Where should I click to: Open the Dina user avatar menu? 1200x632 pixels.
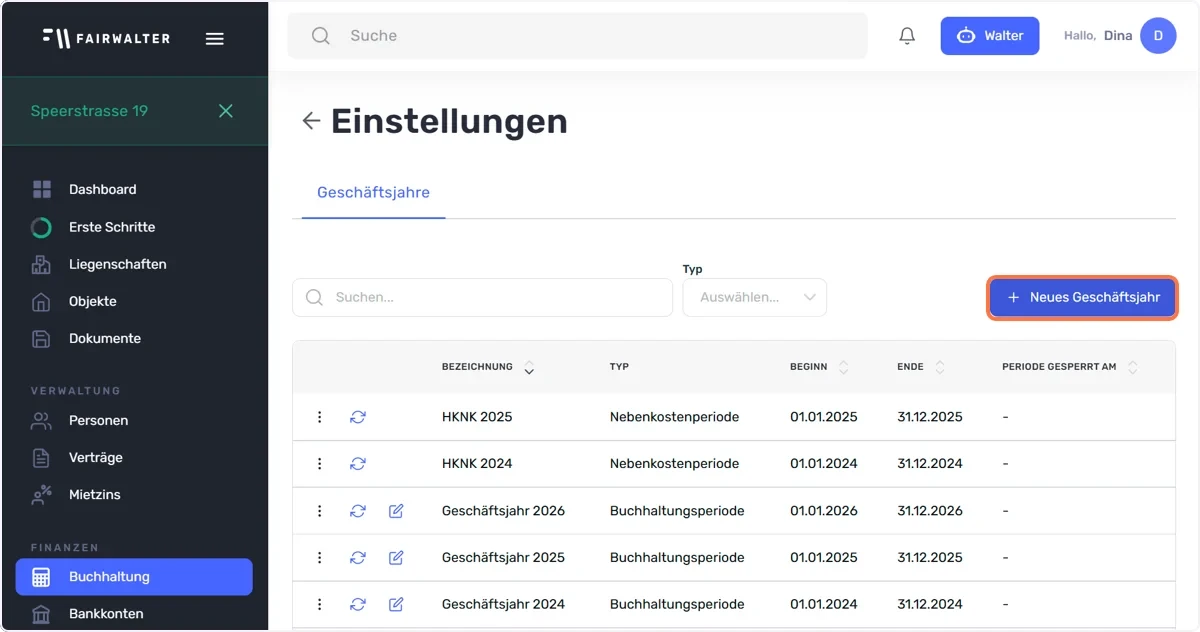click(x=1158, y=36)
